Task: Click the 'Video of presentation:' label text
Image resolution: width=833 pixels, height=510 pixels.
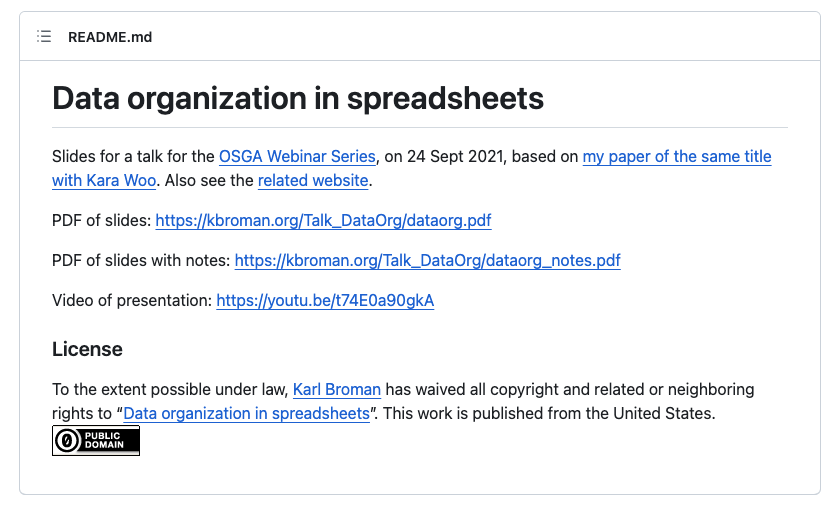Action: 132,300
